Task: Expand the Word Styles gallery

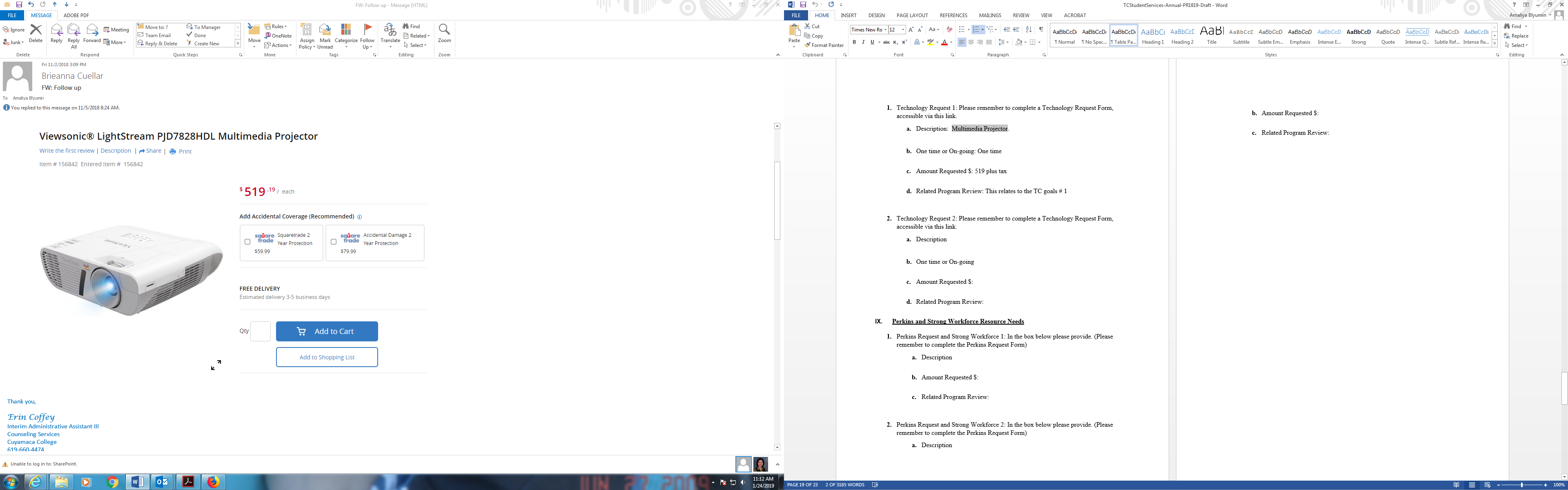Action: (x=1494, y=44)
